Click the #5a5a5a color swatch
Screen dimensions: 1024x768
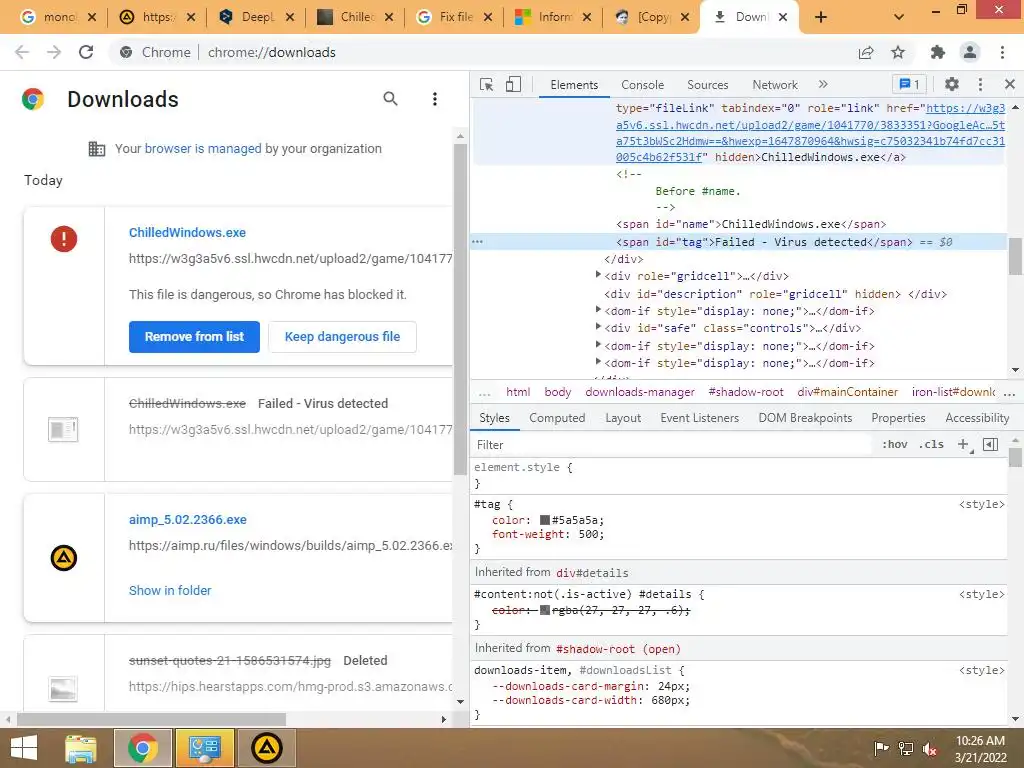point(545,520)
